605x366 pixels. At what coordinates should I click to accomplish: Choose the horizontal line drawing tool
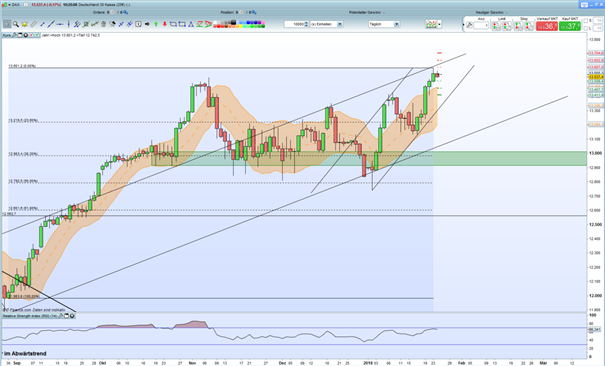click(x=60, y=24)
